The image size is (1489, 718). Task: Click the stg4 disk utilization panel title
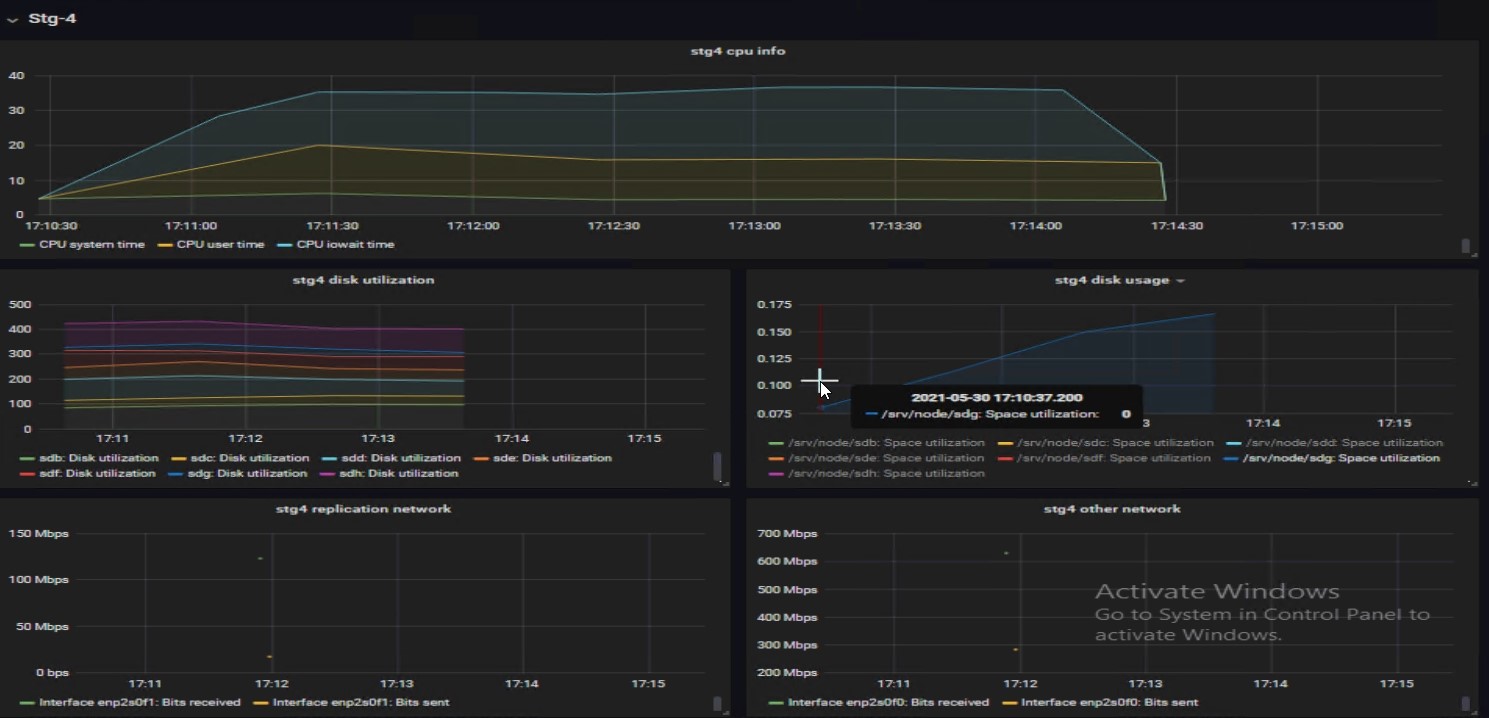(x=363, y=280)
